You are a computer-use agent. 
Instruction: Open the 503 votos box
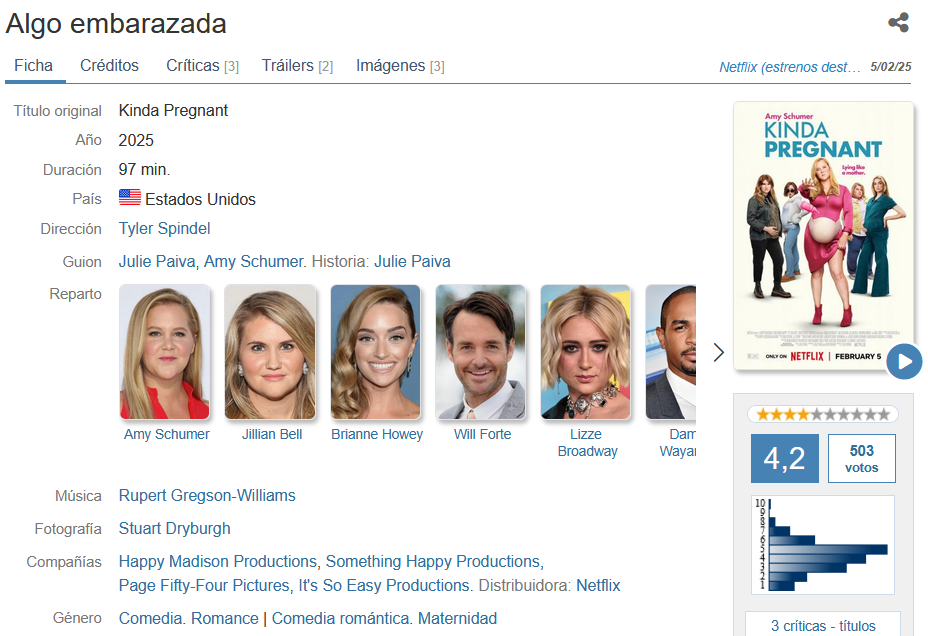click(x=862, y=459)
